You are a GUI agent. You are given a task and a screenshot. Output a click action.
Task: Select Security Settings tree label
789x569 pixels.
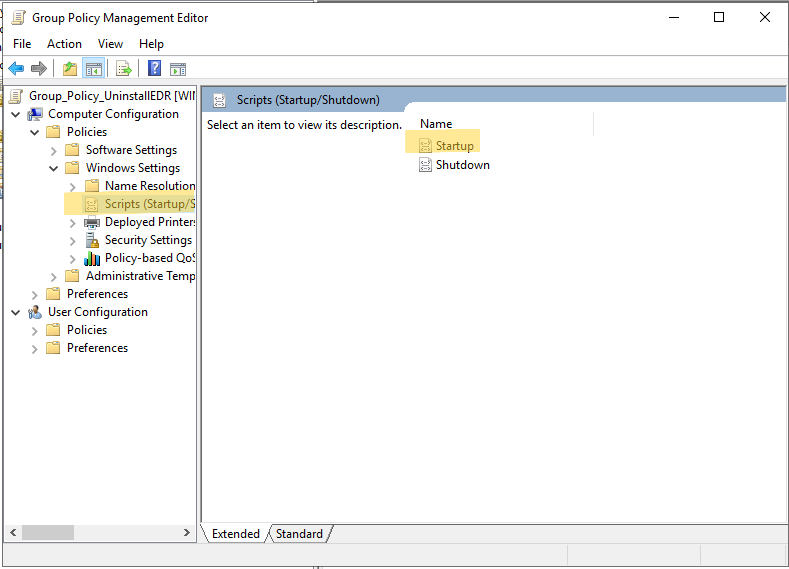pos(148,240)
